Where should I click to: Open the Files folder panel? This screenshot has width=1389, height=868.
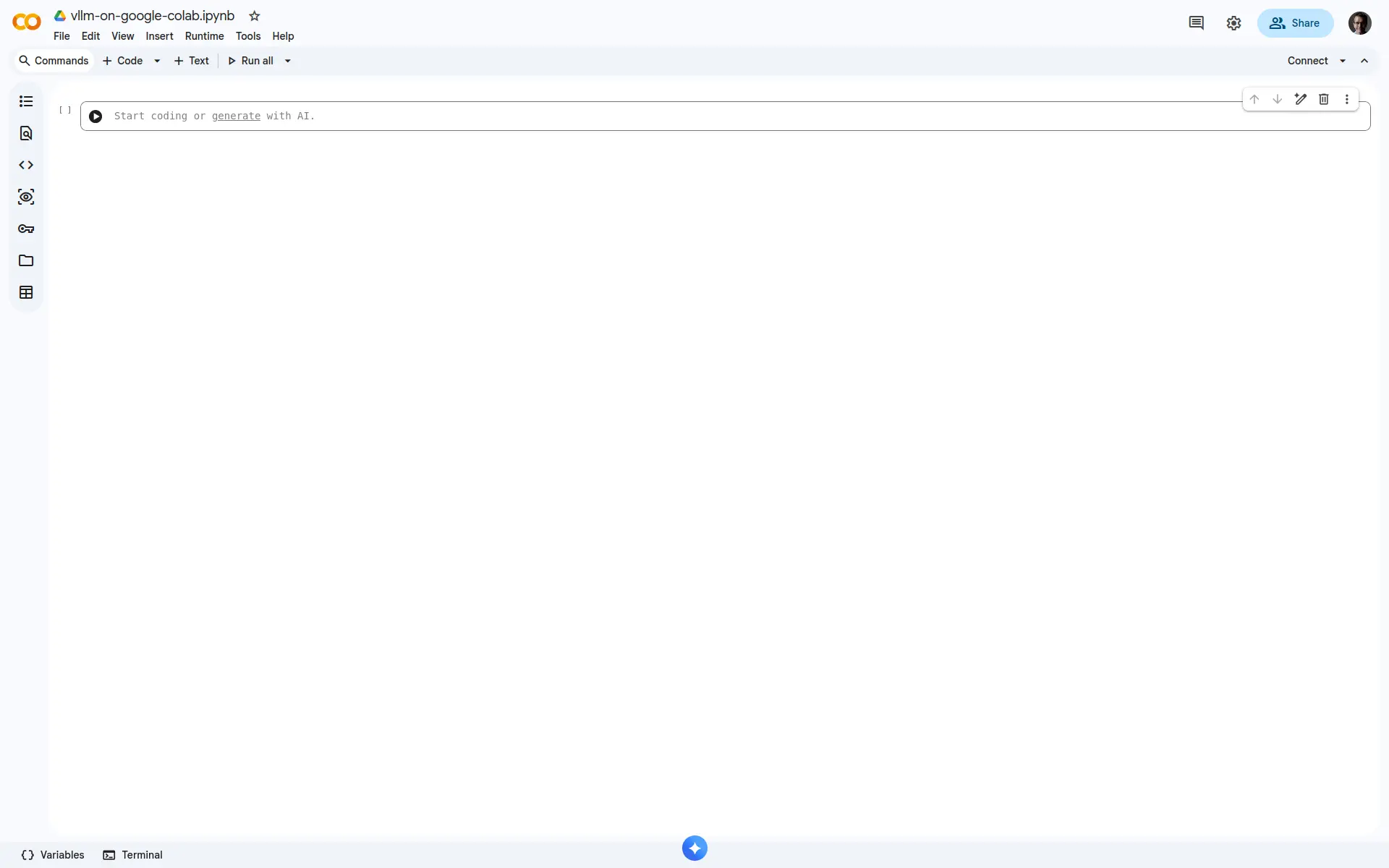(26, 260)
